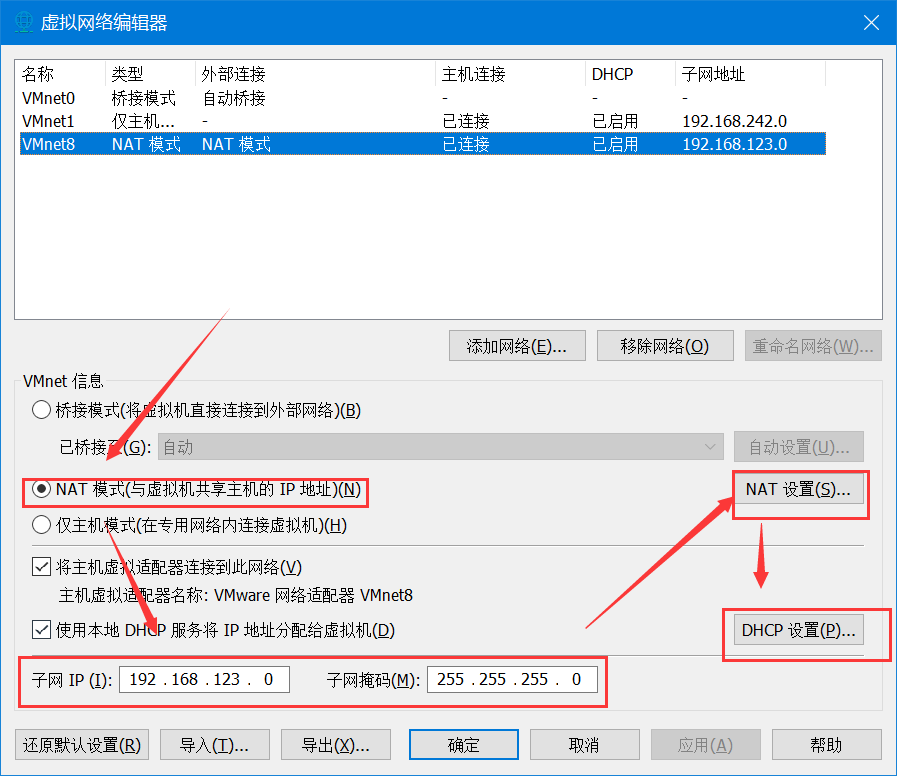Click the disabled 重命名网络(W)... button
This screenshot has height=776, width=897.
813,346
